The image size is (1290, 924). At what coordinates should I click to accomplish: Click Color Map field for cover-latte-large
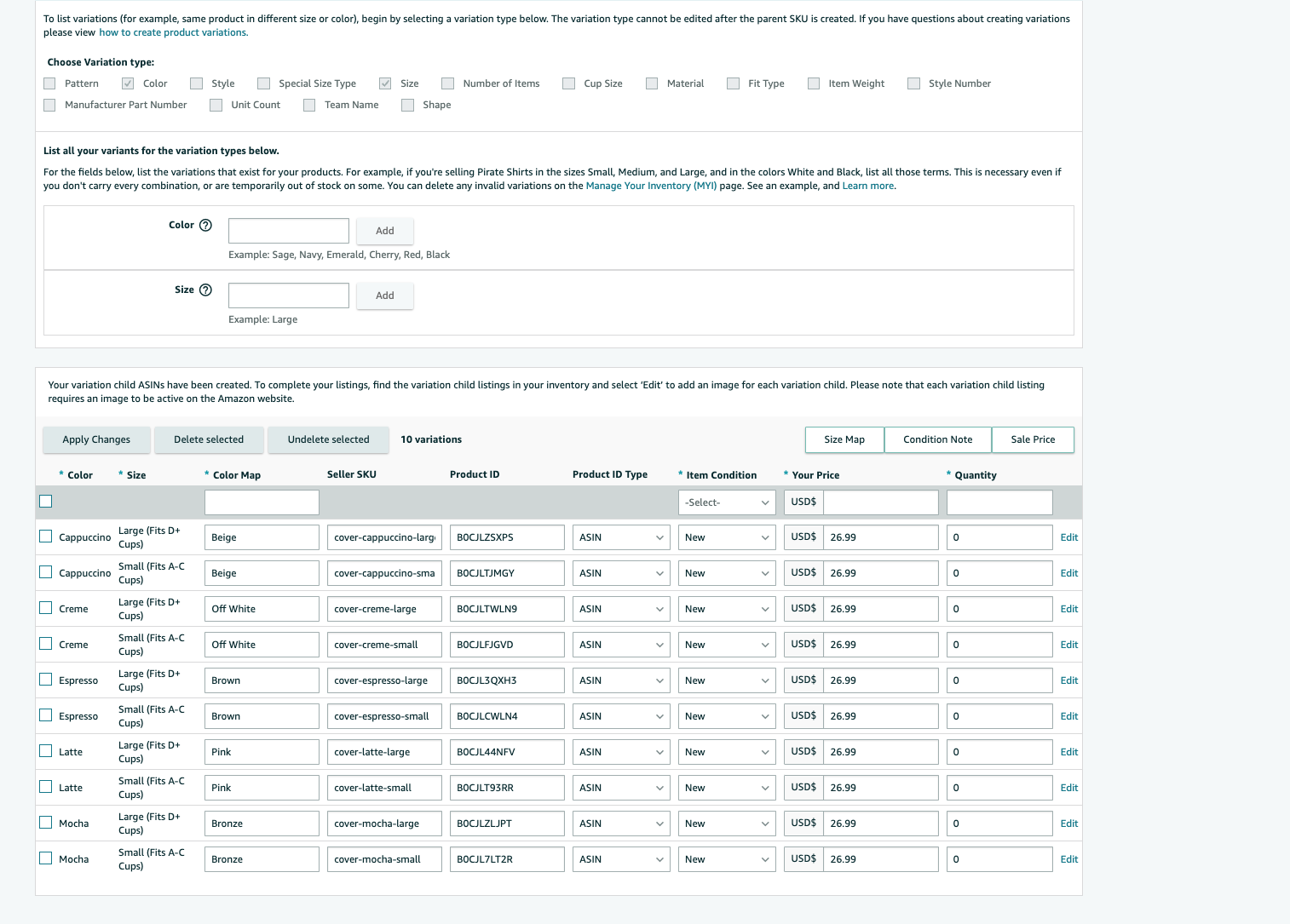pyautogui.click(x=262, y=752)
